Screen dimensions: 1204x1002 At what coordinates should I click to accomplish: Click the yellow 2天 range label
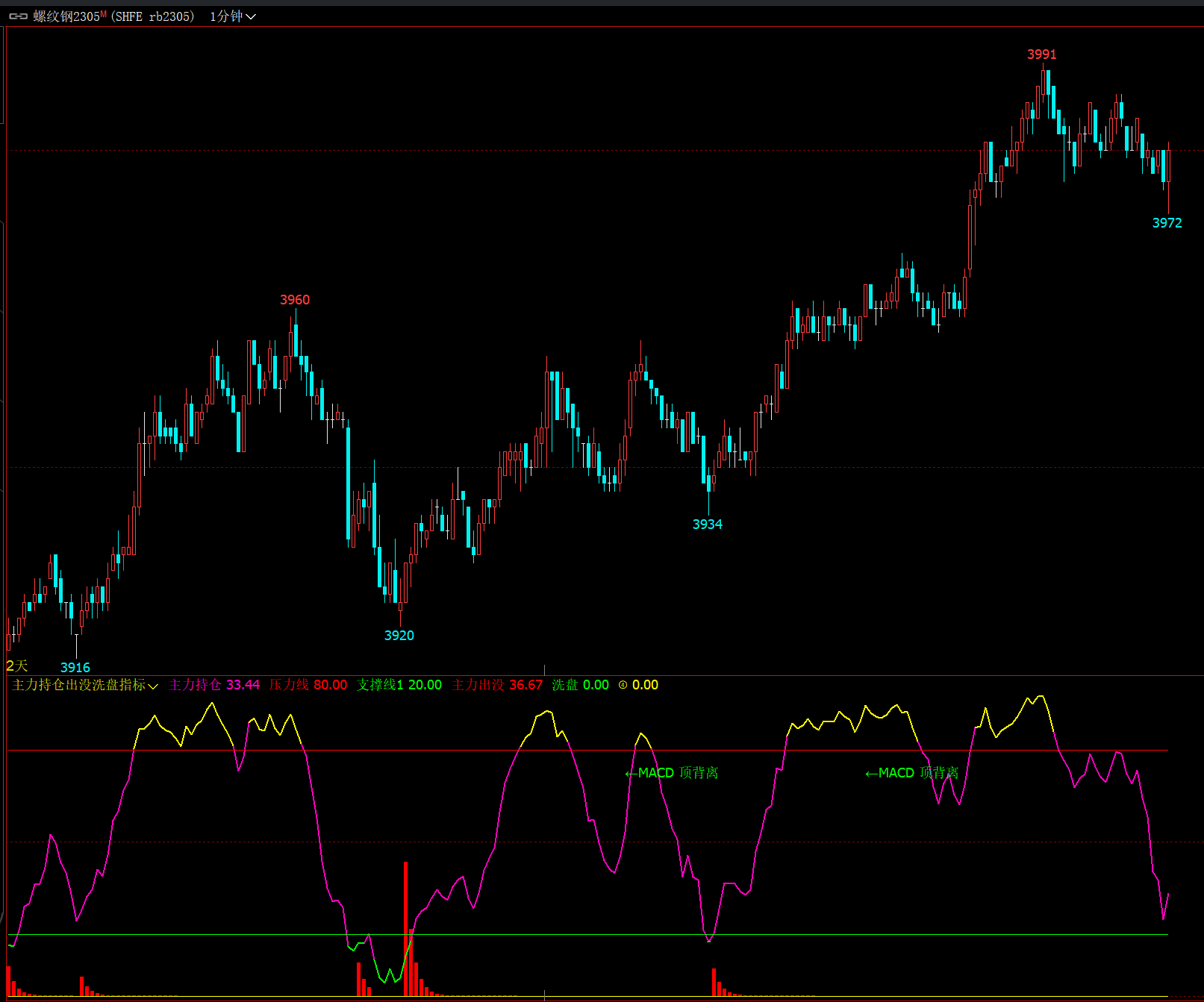[x=17, y=666]
